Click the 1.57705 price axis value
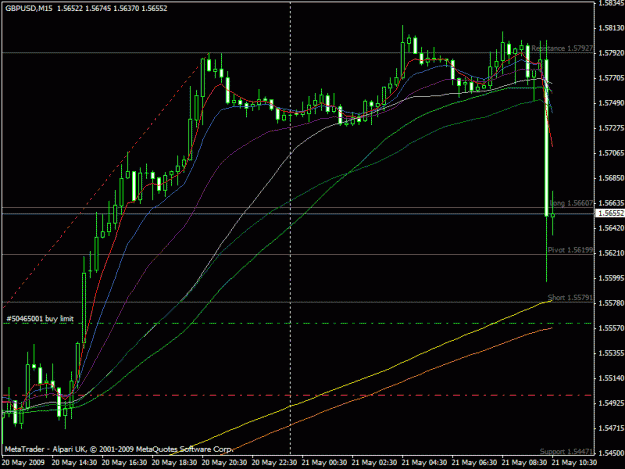 tap(611, 78)
